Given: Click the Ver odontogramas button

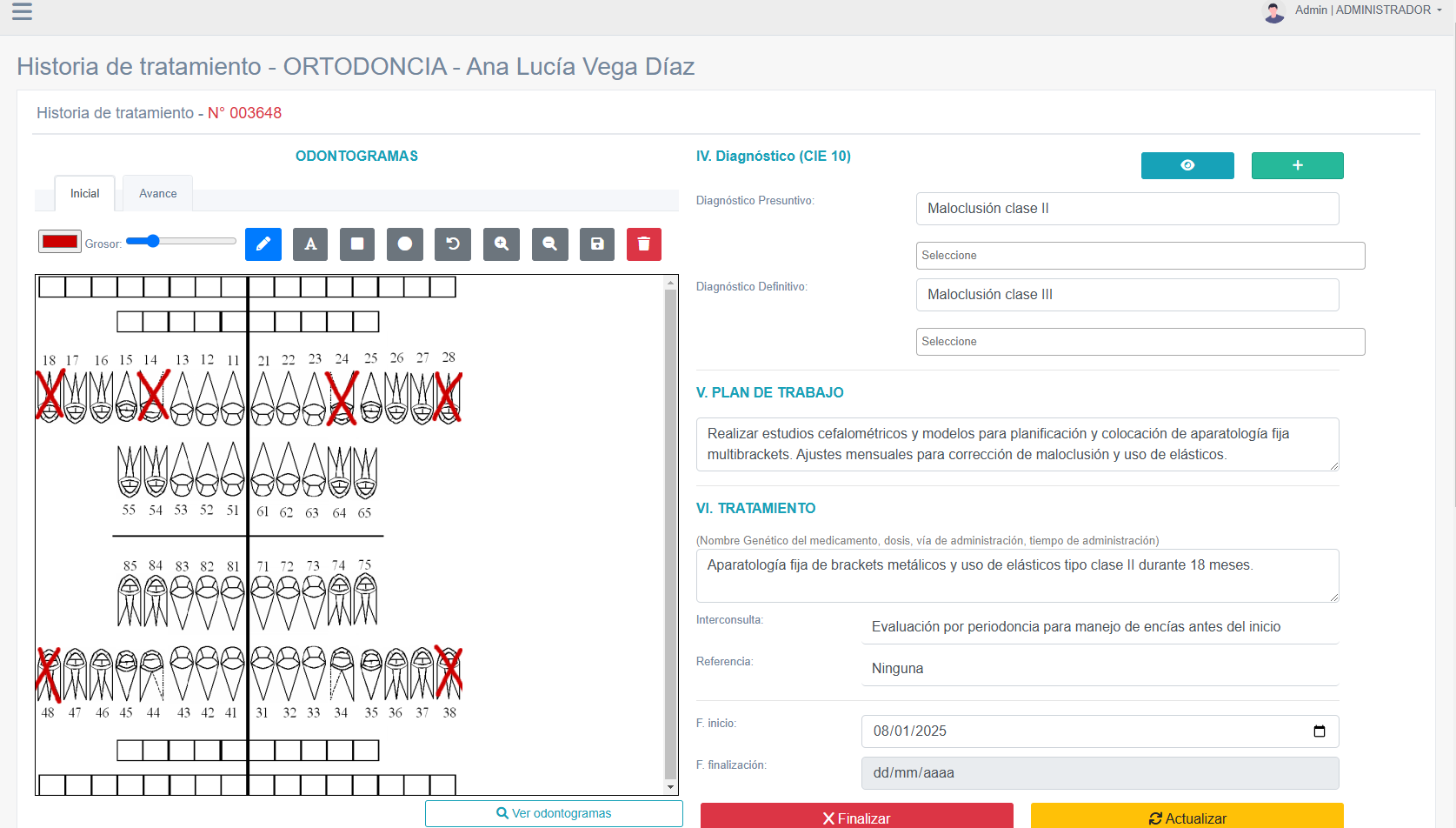Looking at the screenshot, I should pos(554,812).
